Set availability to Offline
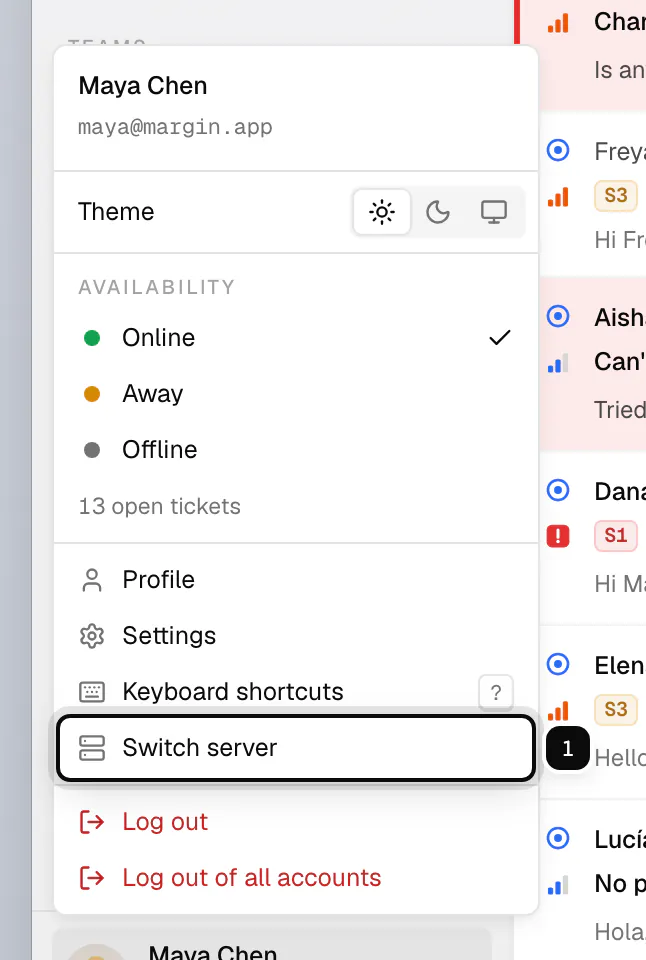This screenshot has height=960, width=646. click(296, 450)
